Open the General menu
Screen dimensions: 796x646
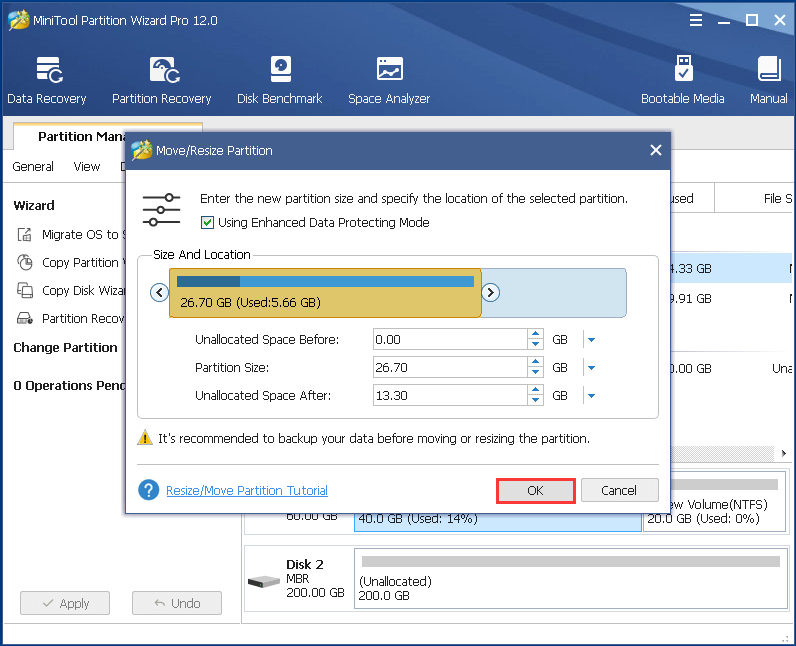33,166
